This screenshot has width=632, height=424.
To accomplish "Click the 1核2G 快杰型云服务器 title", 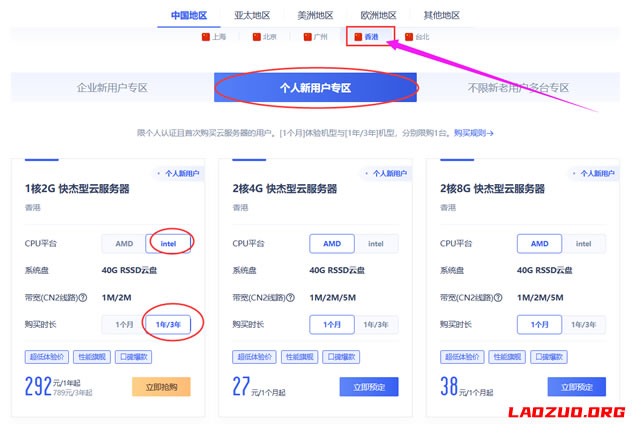I will [77, 189].
